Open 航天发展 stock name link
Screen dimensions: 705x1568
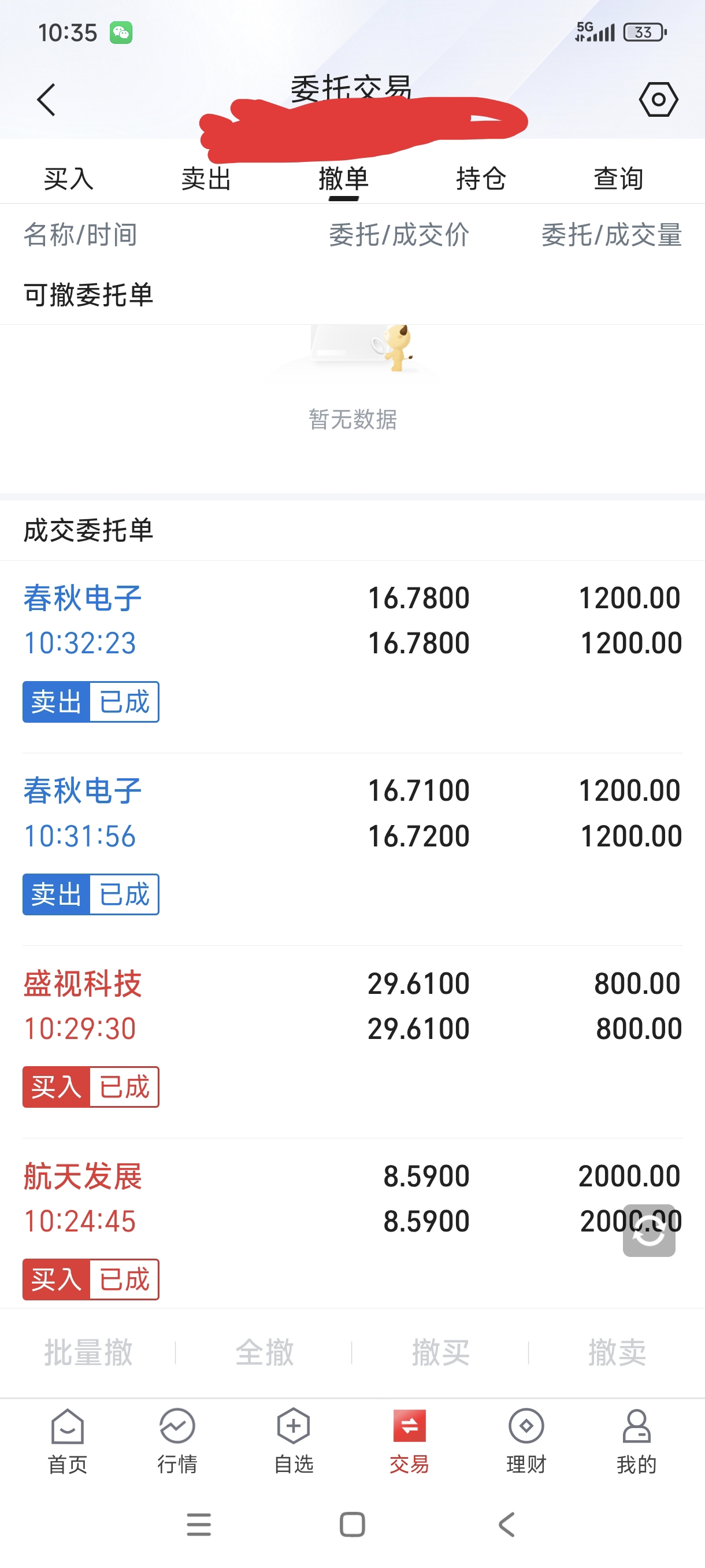83,1176
